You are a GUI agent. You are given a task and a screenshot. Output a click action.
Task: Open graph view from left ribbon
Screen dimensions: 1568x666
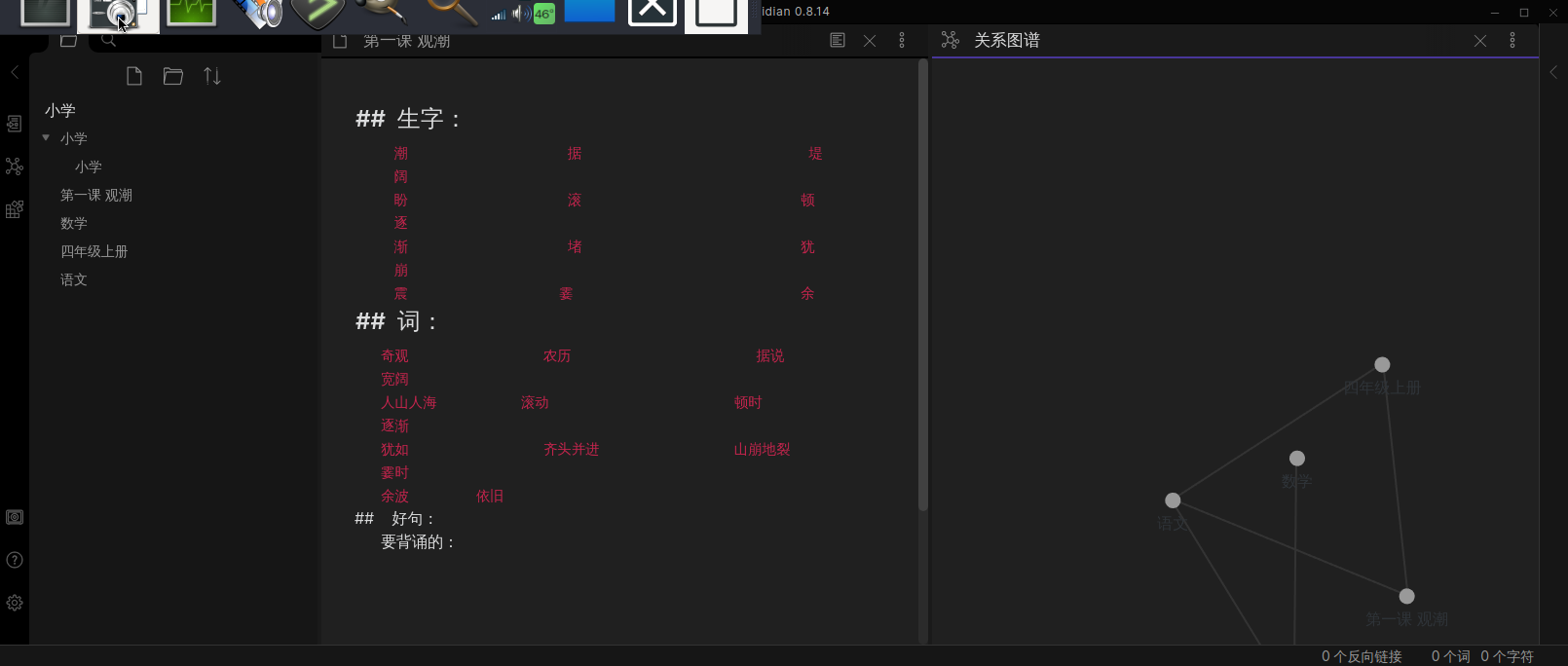(x=15, y=166)
